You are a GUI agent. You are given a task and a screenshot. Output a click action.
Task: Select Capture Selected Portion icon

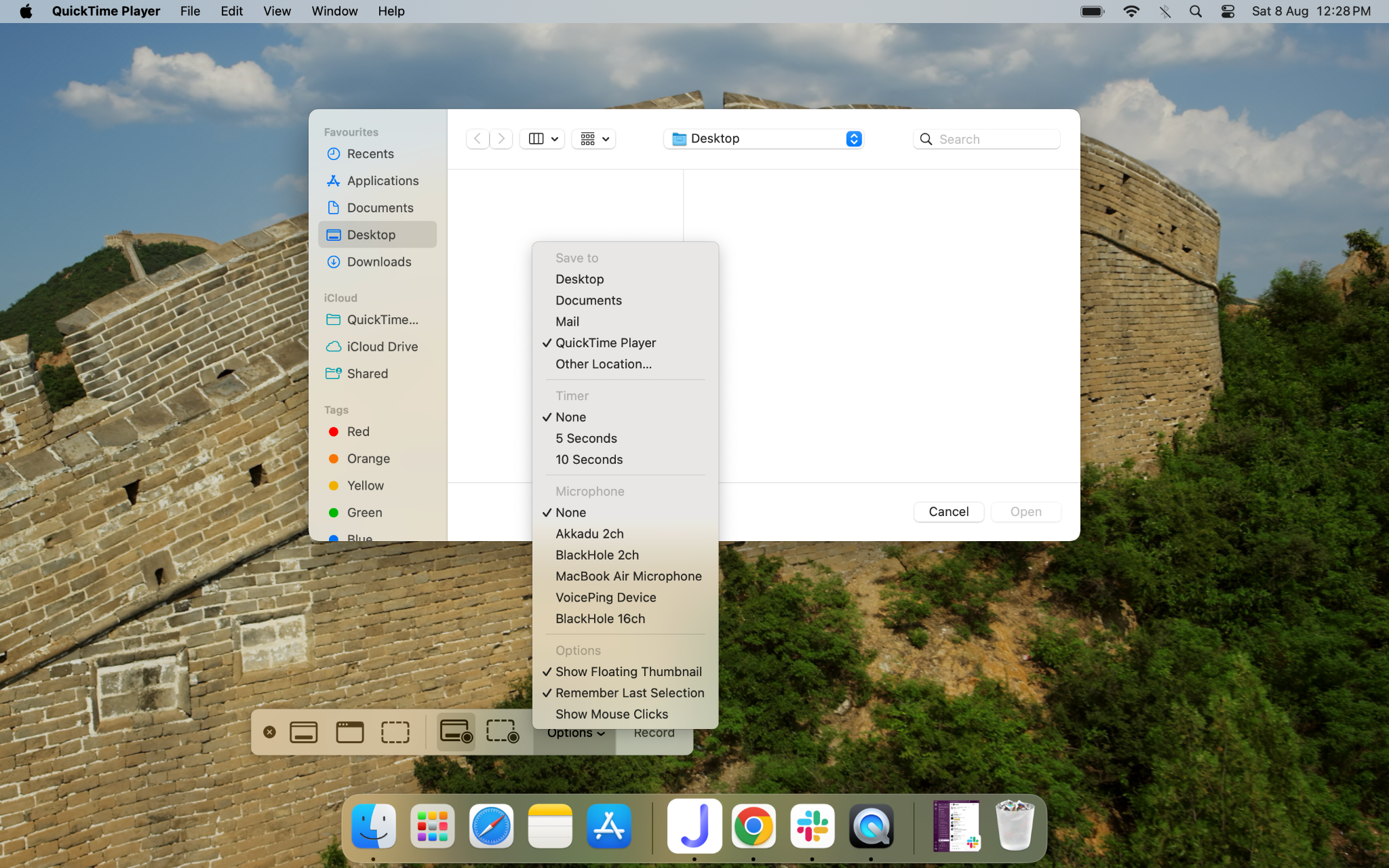click(395, 732)
